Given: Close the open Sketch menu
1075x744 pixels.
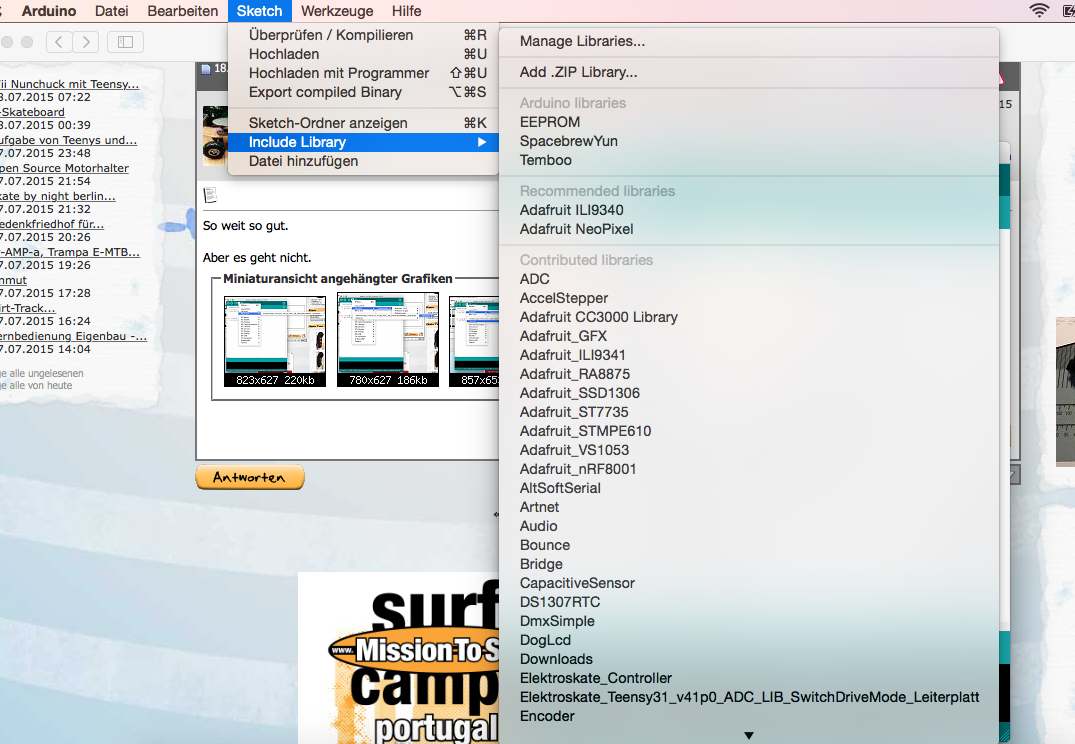Looking at the screenshot, I should (x=259, y=11).
